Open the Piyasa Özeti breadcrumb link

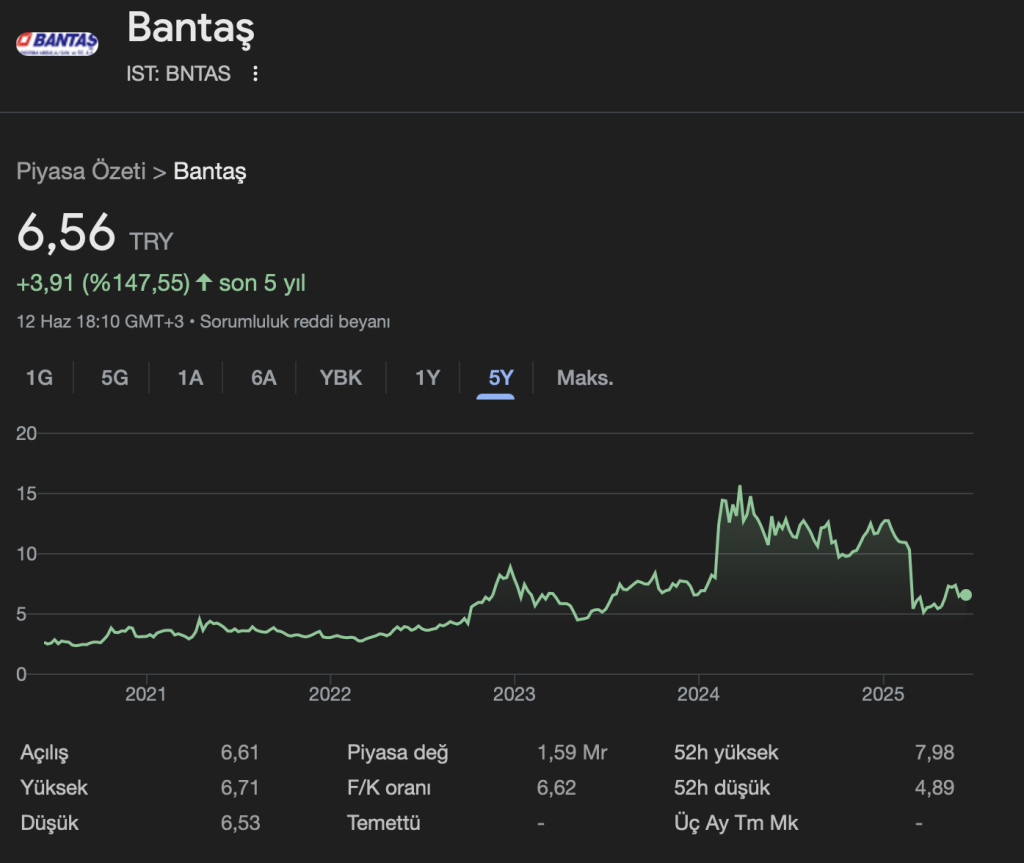pos(81,171)
